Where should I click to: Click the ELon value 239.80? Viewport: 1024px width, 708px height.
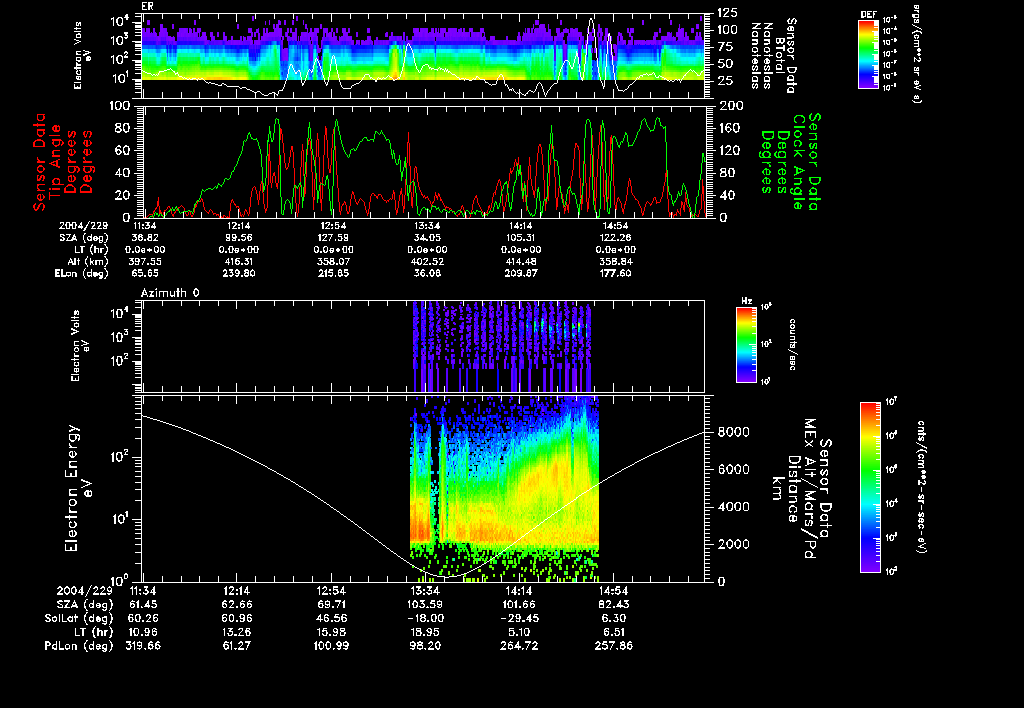pos(239,274)
